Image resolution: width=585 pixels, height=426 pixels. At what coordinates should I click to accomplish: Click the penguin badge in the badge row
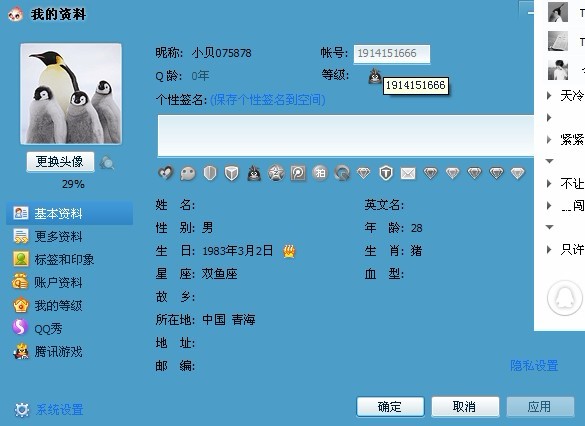254,173
